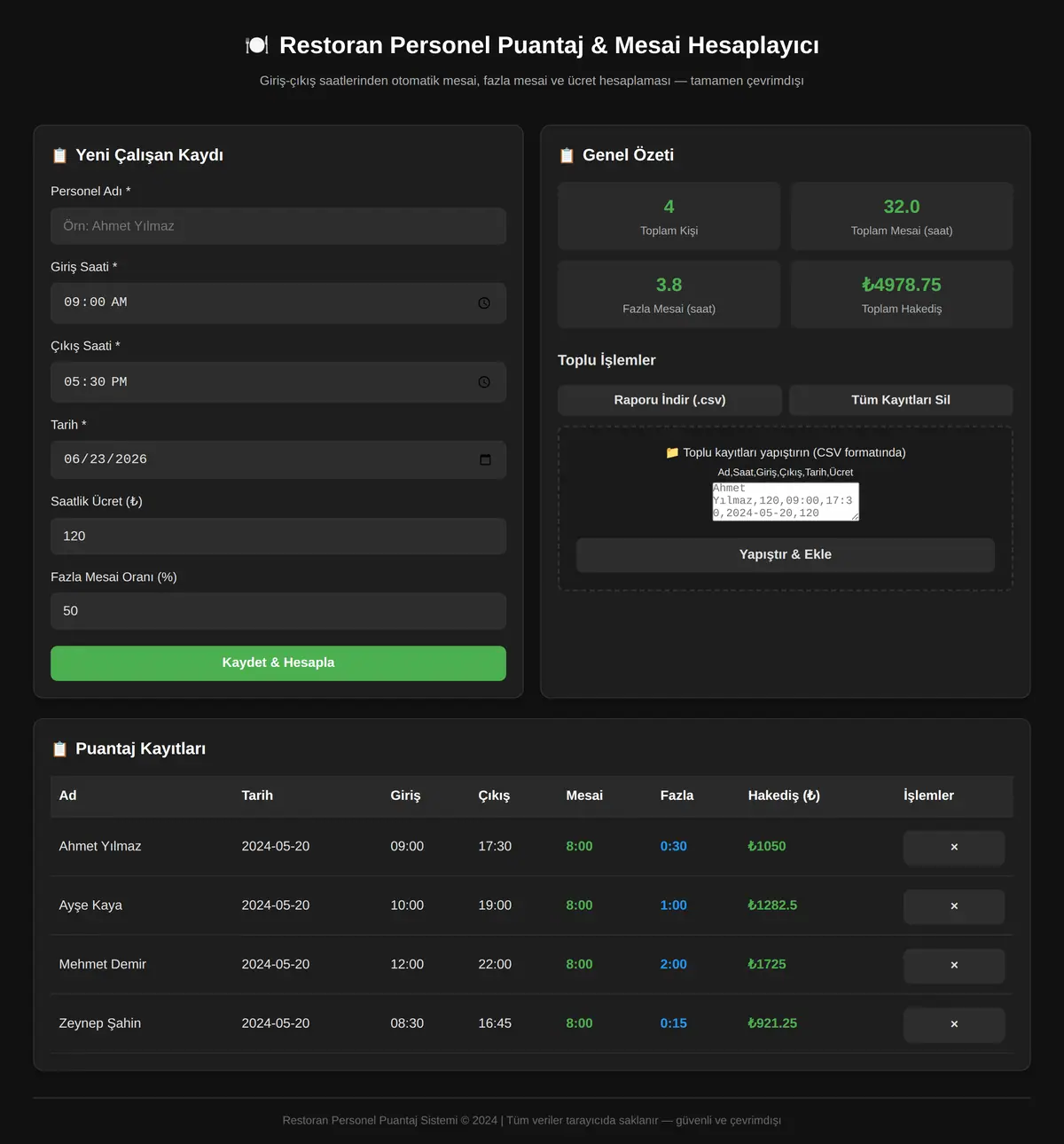The height and width of the screenshot is (1144, 1064).
Task: Select the name cell Ahmet Yılmaz
Action: (x=100, y=846)
